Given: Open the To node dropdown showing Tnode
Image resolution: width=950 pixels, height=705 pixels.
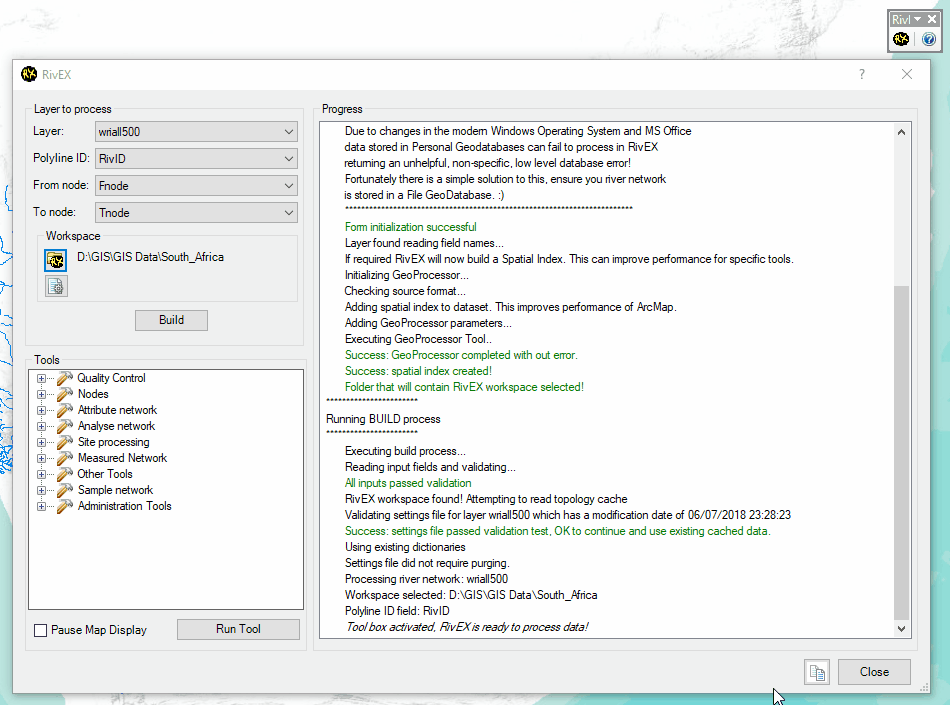Looking at the screenshot, I should 196,213.
